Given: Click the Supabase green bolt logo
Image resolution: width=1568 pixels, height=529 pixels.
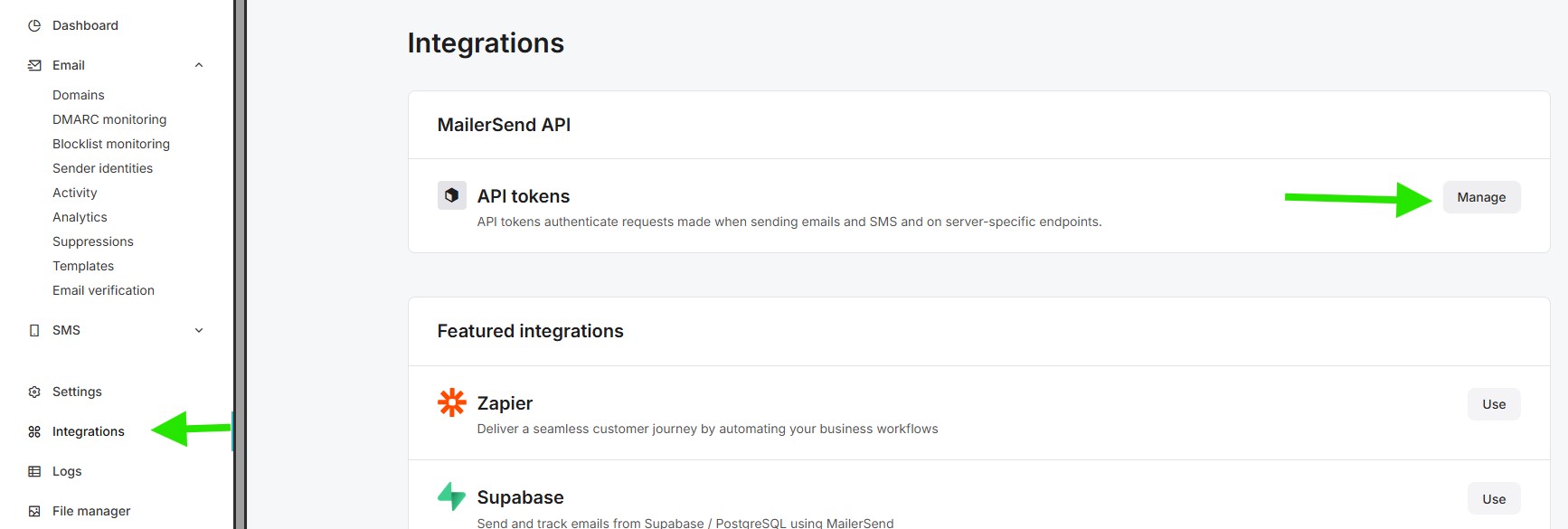Looking at the screenshot, I should 451,496.
